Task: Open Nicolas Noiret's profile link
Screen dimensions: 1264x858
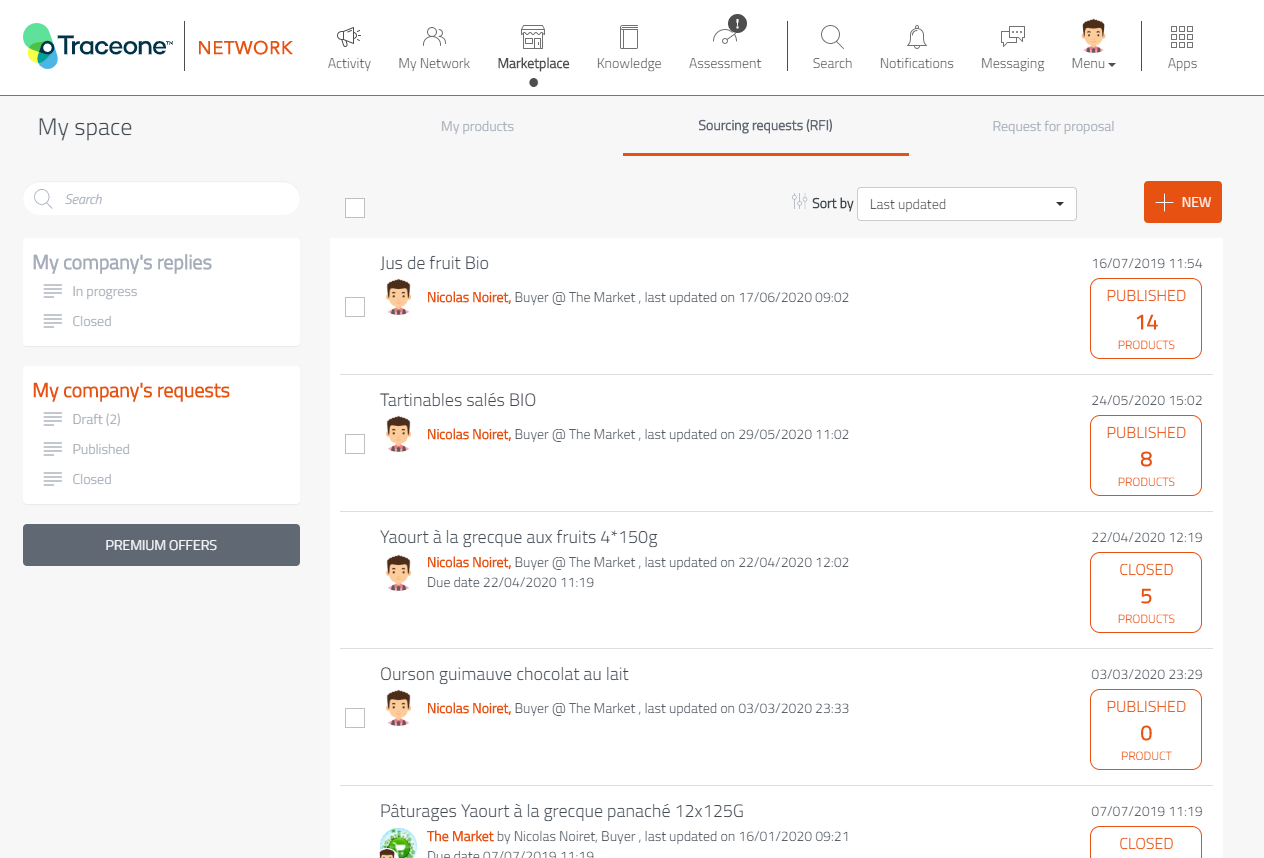Action: click(x=468, y=297)
